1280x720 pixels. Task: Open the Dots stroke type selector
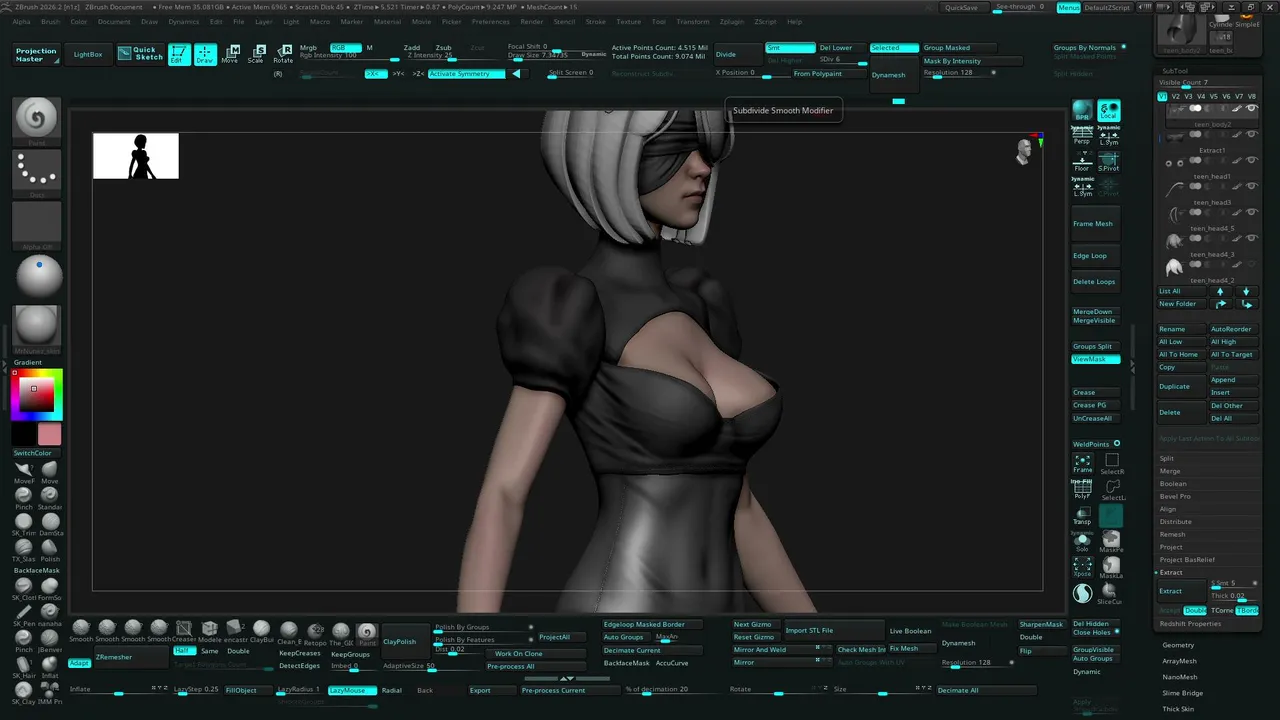[38, 172]
